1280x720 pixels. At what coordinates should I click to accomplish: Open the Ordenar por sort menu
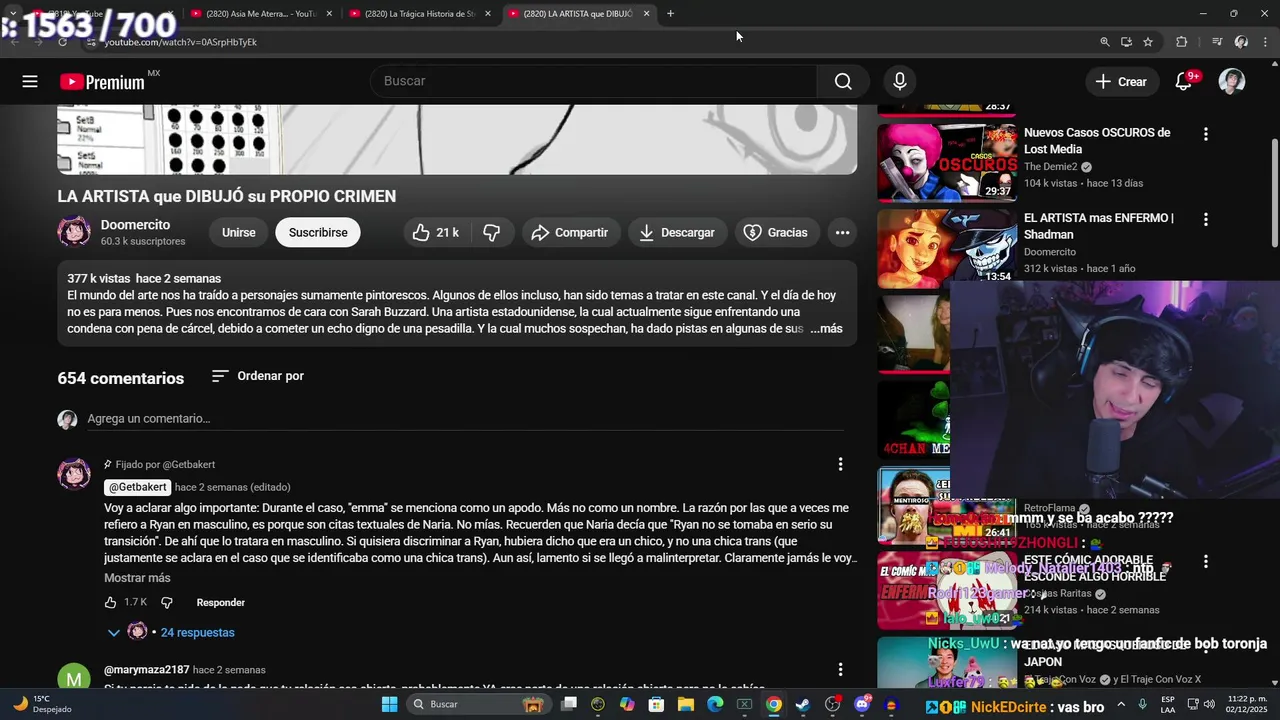click(x=258, y=376)
